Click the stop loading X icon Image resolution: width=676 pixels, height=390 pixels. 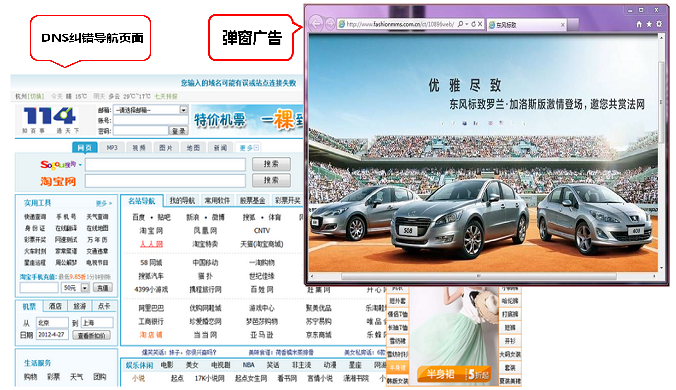tap(480, 24)
